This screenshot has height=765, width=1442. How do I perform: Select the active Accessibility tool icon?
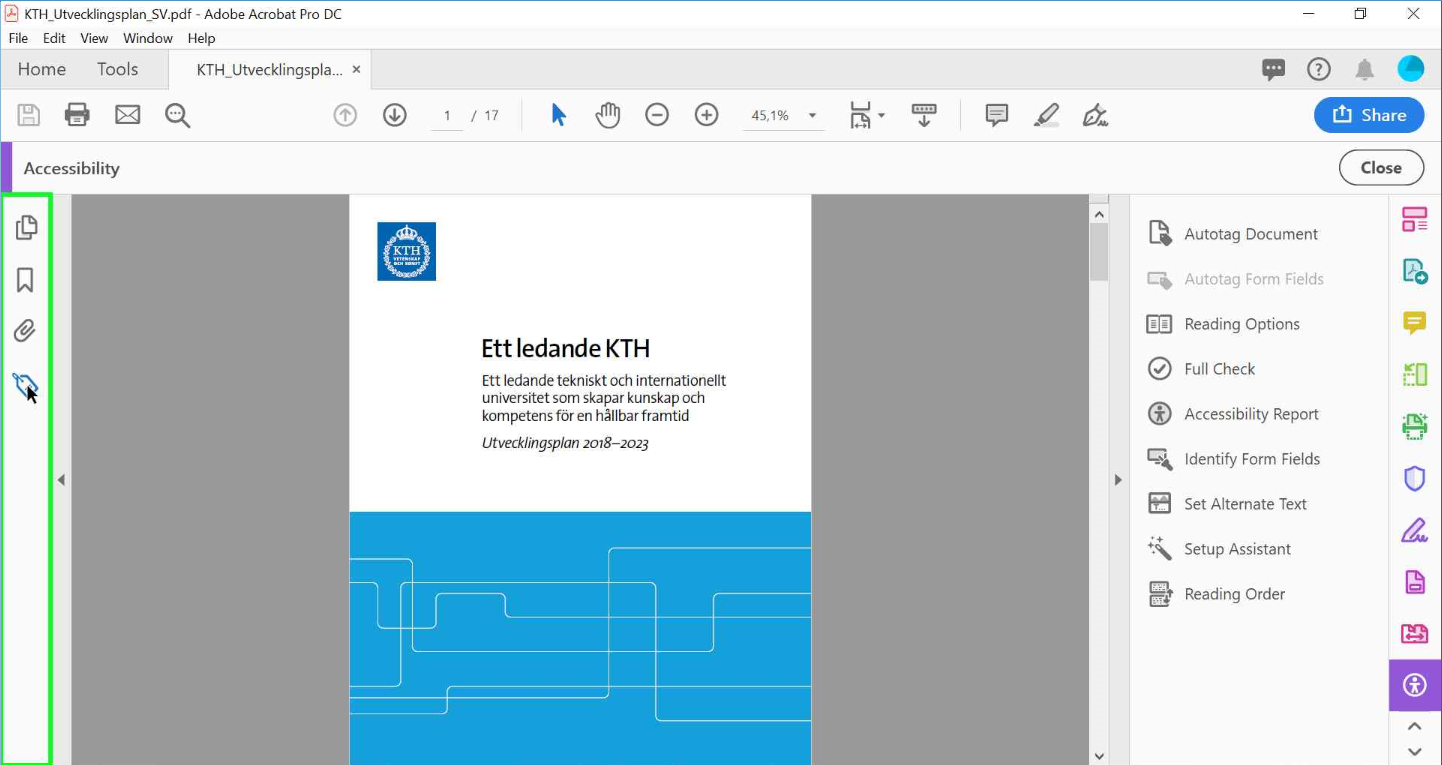coord(1415,685)
